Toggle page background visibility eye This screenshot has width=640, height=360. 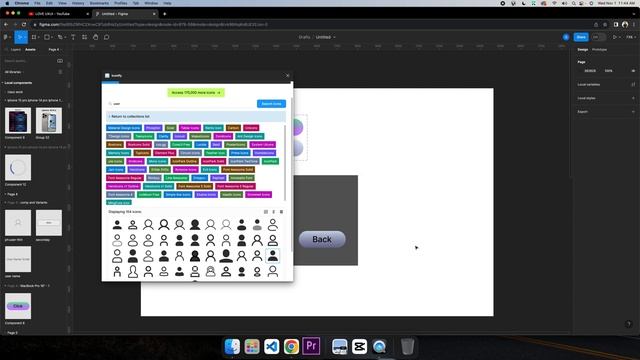coord(633,71)
